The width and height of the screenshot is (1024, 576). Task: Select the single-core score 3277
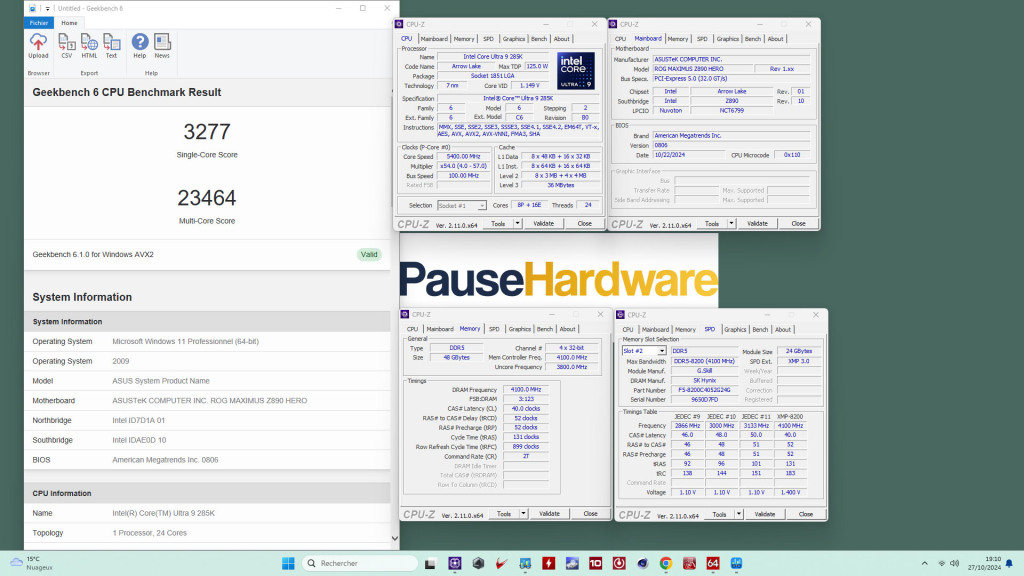click(x=207, y=132)
